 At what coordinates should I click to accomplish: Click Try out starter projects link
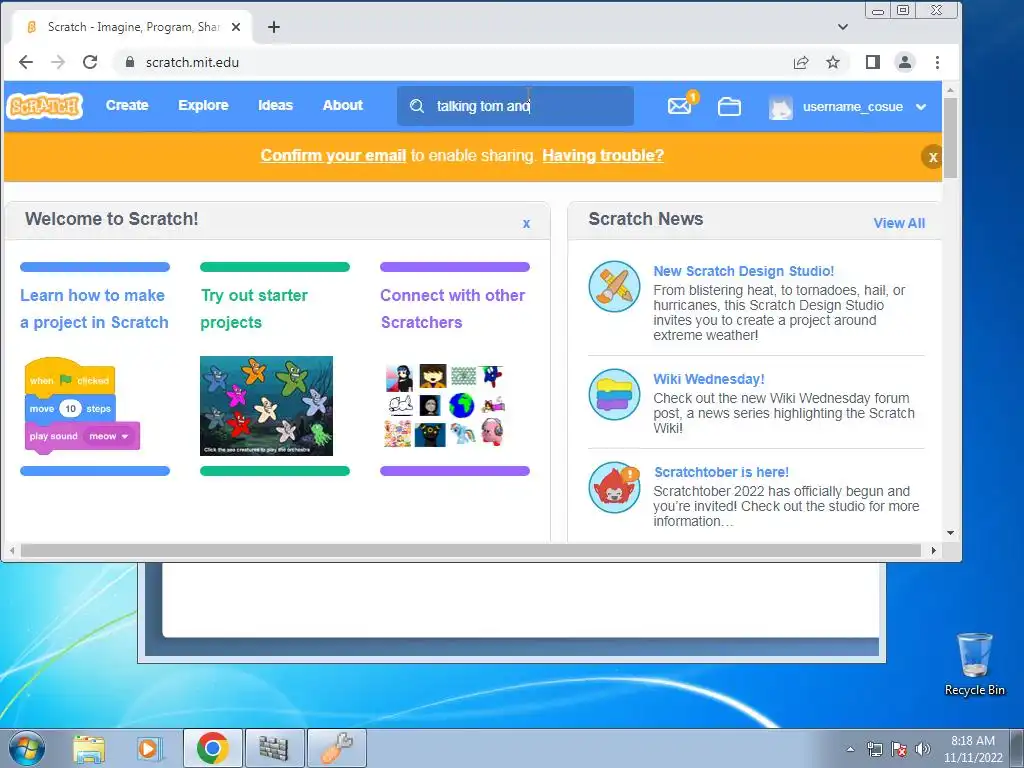[253, 309]
